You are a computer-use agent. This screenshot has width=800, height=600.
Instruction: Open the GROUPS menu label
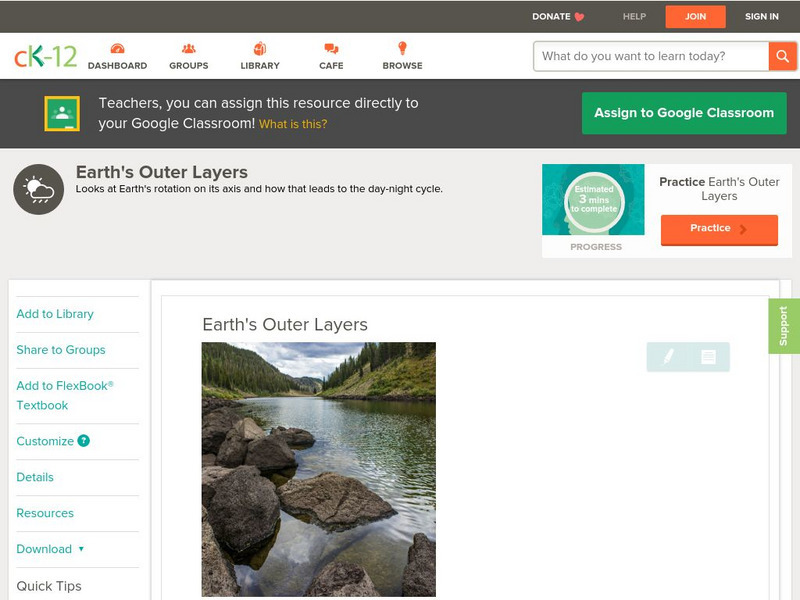[189, 66]
